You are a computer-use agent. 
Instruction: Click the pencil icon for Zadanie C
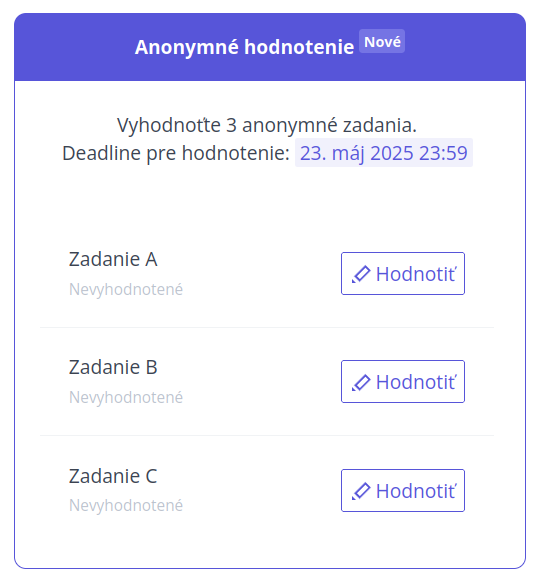click(x=361, y=491)
